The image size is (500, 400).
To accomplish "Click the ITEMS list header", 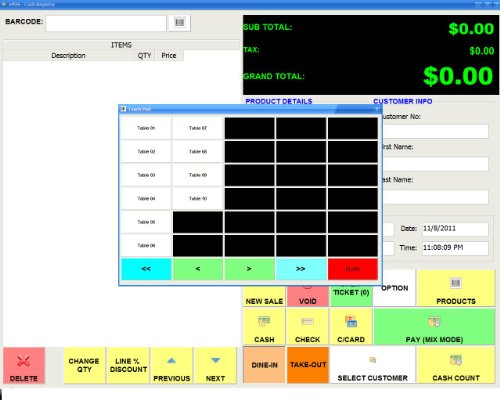I will point(121,45).
